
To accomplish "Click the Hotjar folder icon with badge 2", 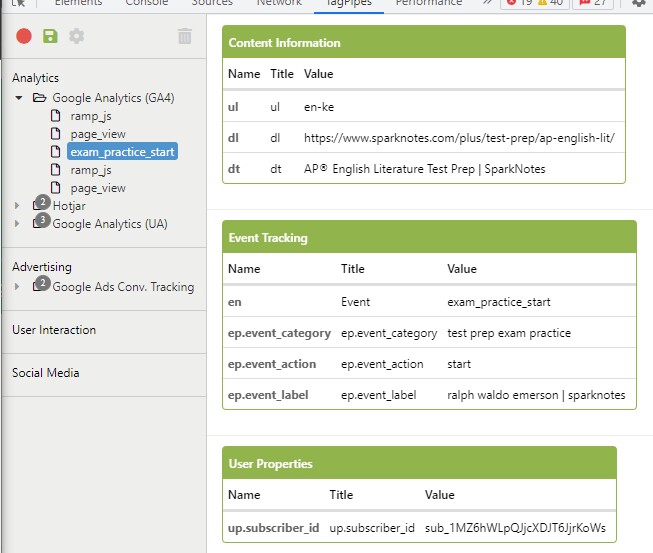I will click(41, 203).
